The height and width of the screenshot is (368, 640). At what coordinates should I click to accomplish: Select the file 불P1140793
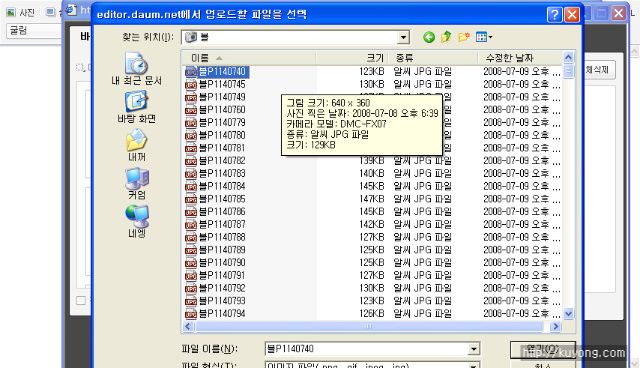click(x=222, y=301)
